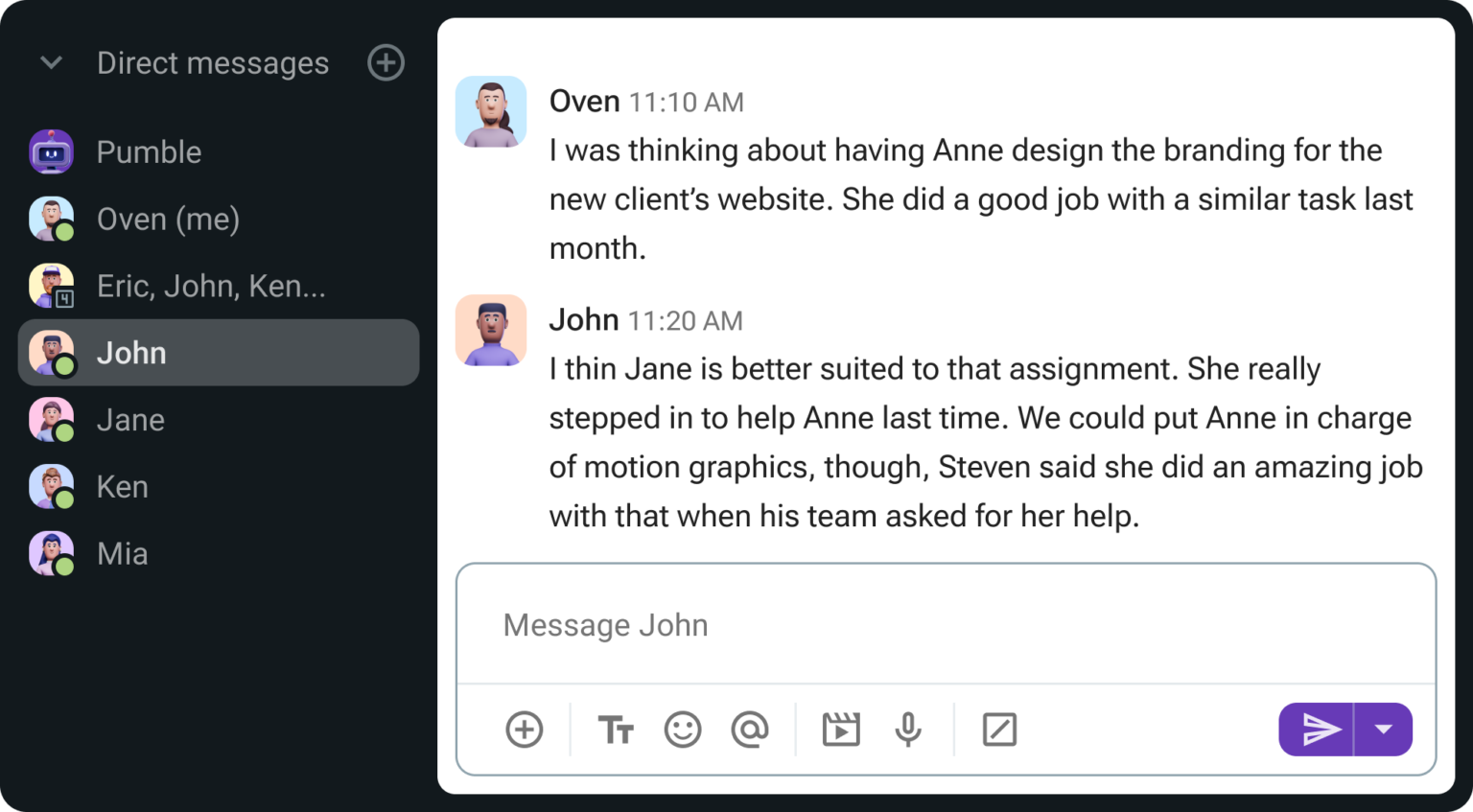
Task: Click John's avatar beside his reply
Action: pos(491,330)
